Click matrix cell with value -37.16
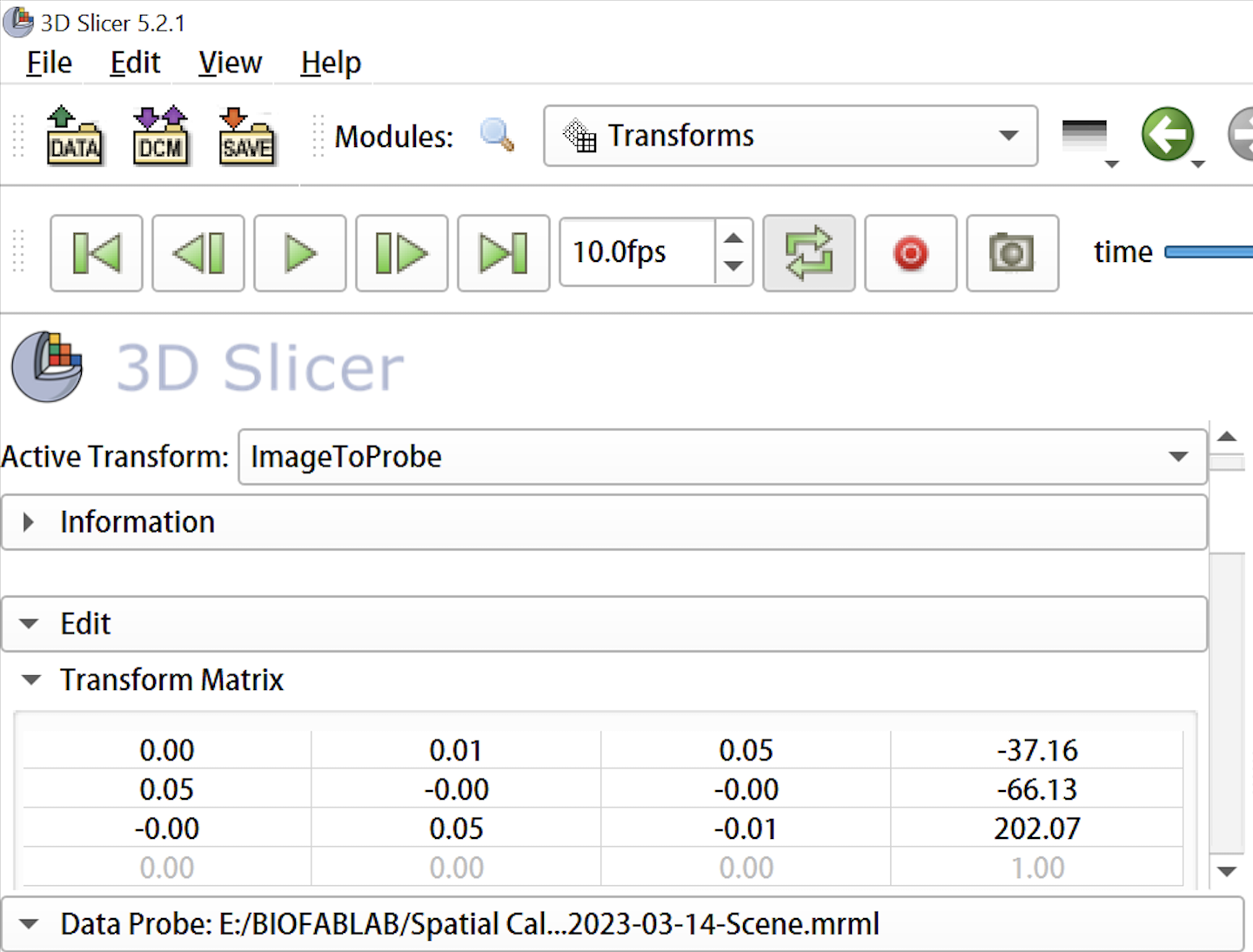Image resolution: width=1253 pixels, height=952 pixels. coord(1037,750)
